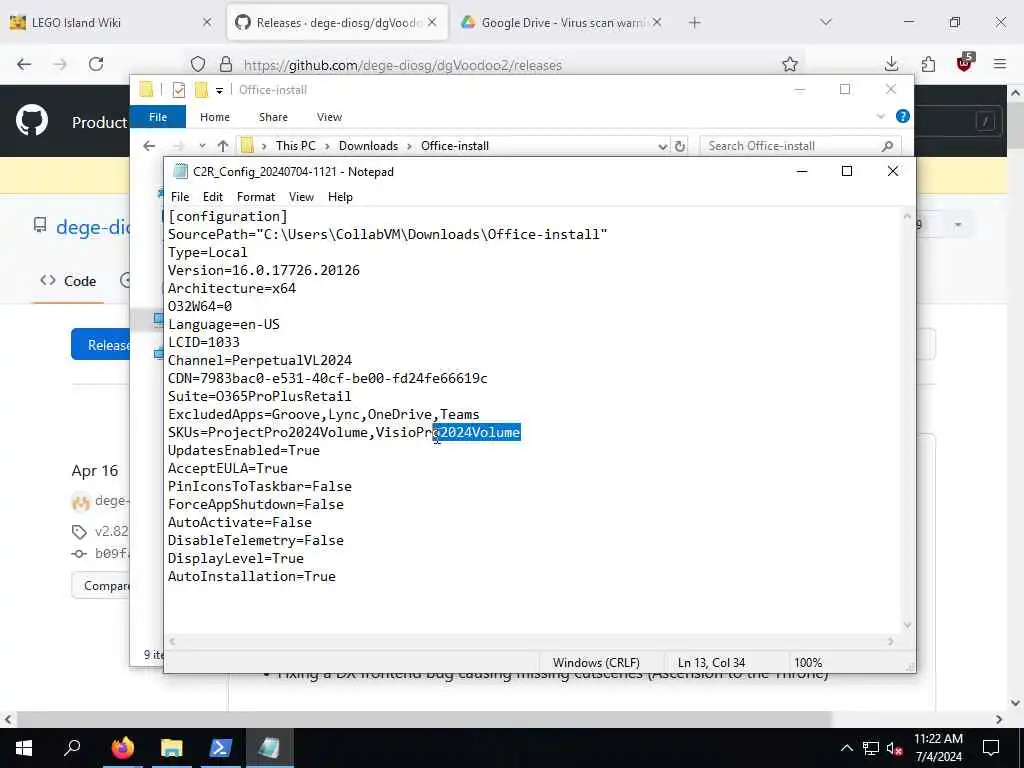Expand the Explorer ribbon chevron

880,116
